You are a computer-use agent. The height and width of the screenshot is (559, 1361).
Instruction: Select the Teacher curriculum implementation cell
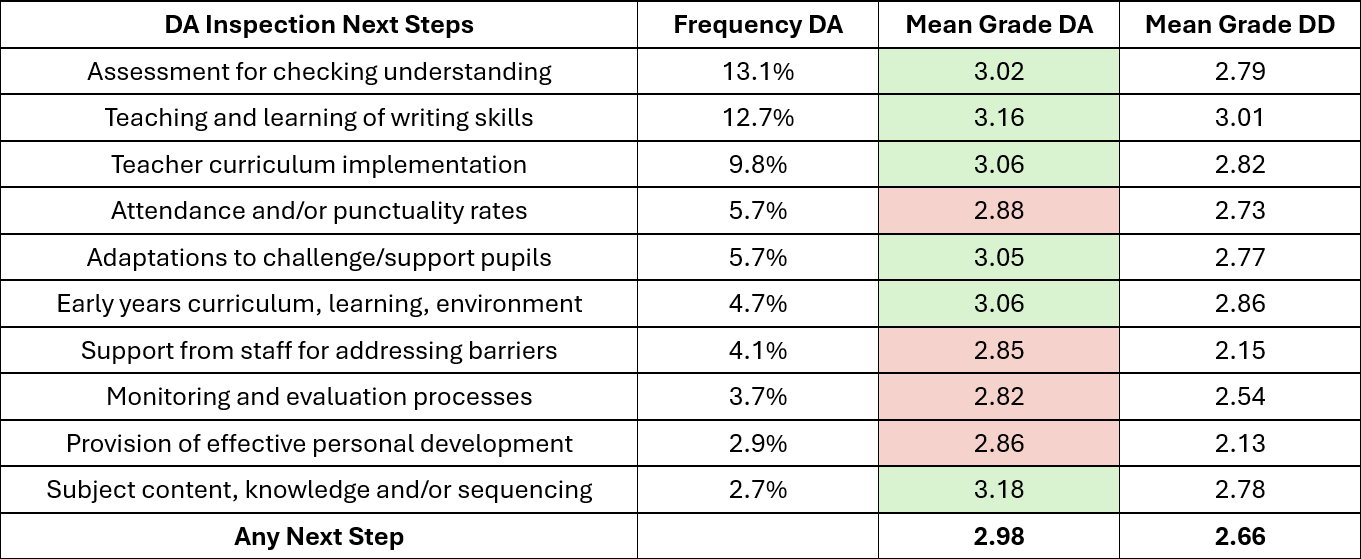319,164
